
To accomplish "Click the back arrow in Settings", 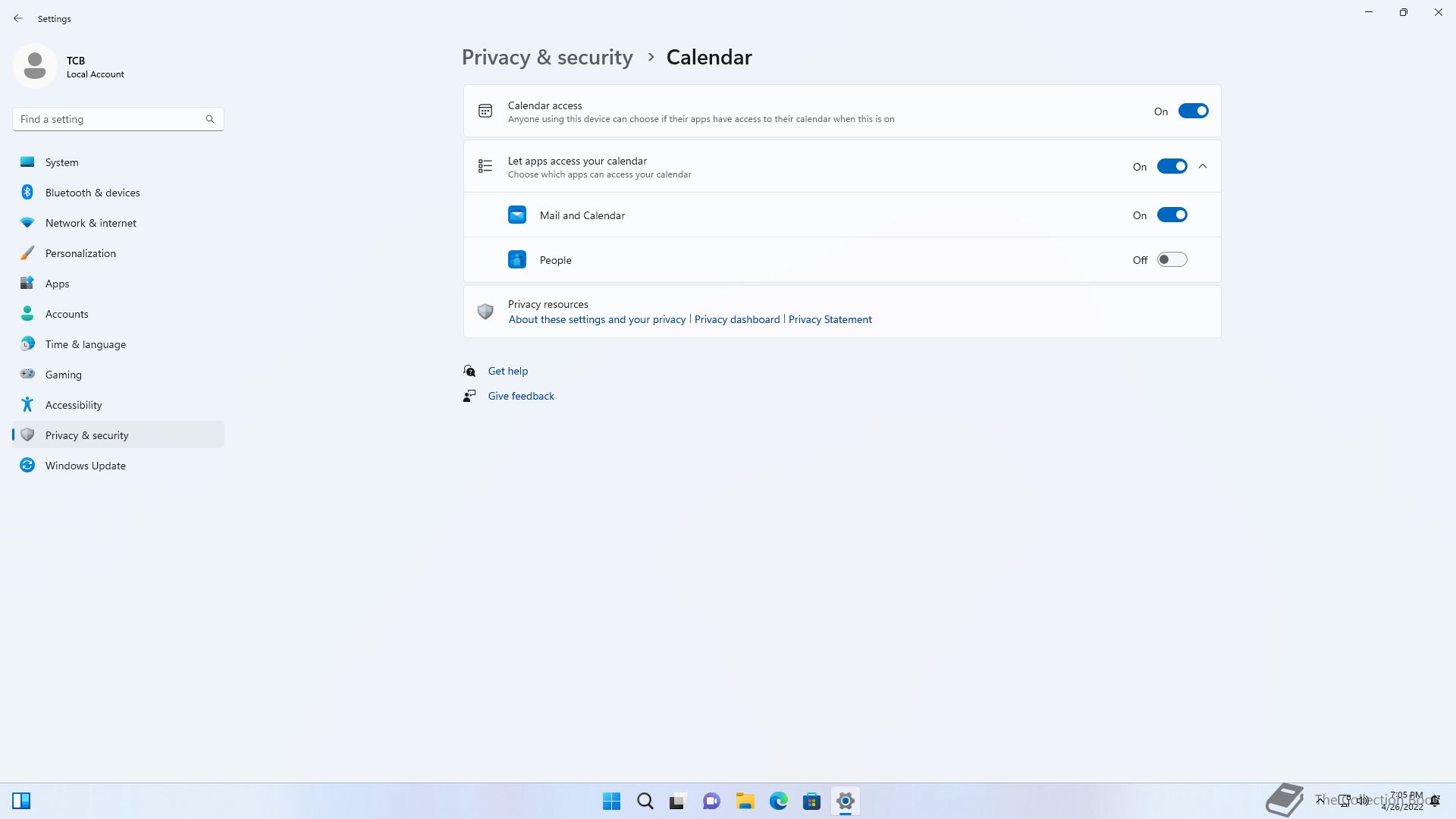I will (x=18, y=18).
